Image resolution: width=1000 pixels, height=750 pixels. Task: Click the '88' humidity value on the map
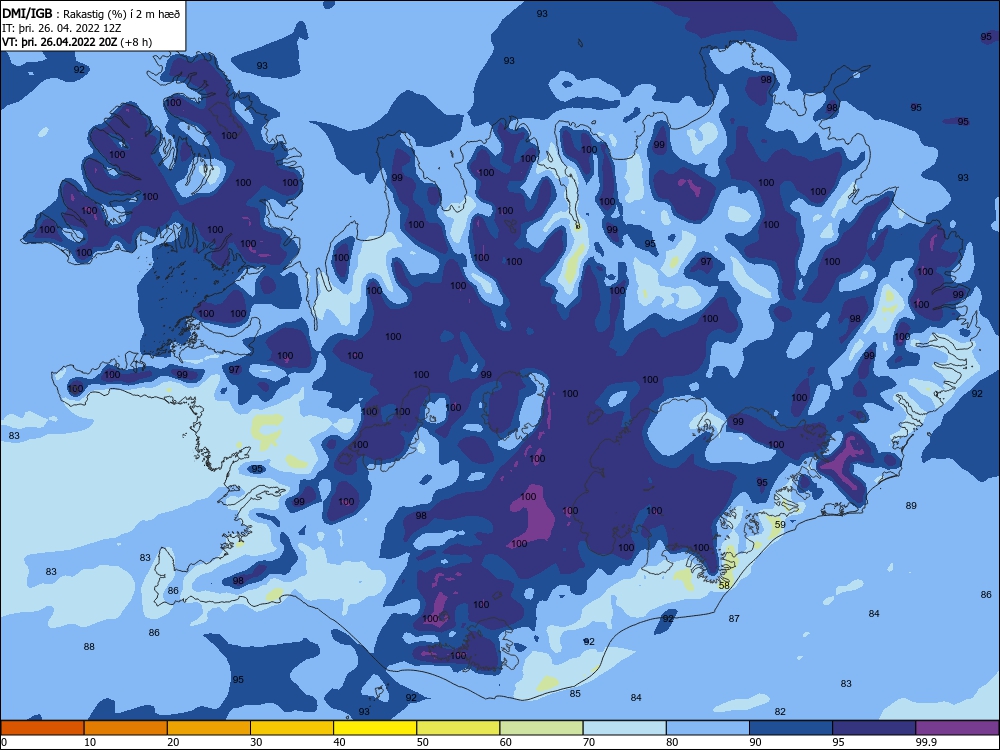point(89,647)
